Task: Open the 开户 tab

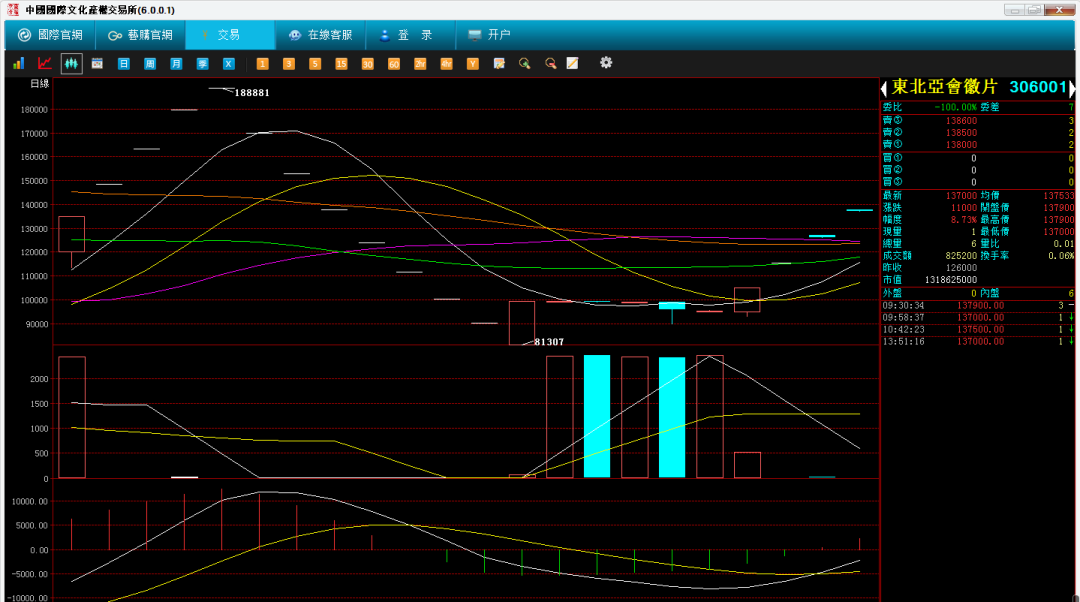Action: 489,34
